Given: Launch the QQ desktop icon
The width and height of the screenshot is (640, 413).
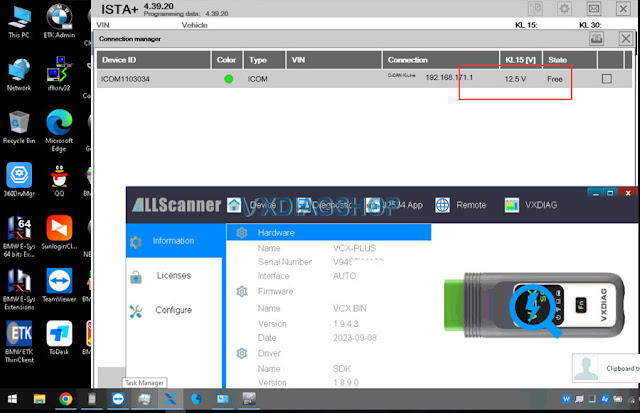Looking at the screenshot, I should (59, 180).
